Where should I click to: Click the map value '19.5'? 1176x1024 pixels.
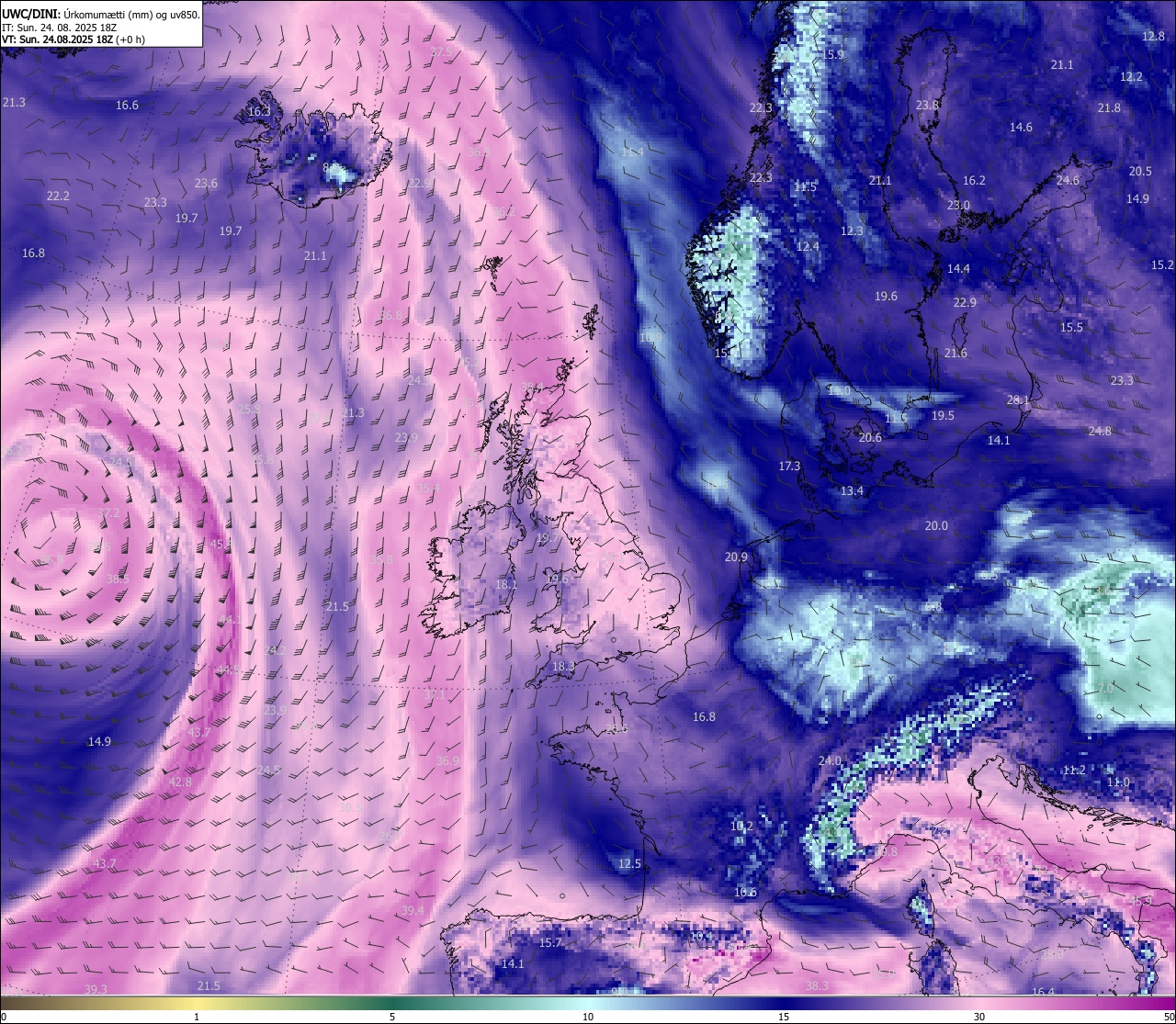(943, 416)
